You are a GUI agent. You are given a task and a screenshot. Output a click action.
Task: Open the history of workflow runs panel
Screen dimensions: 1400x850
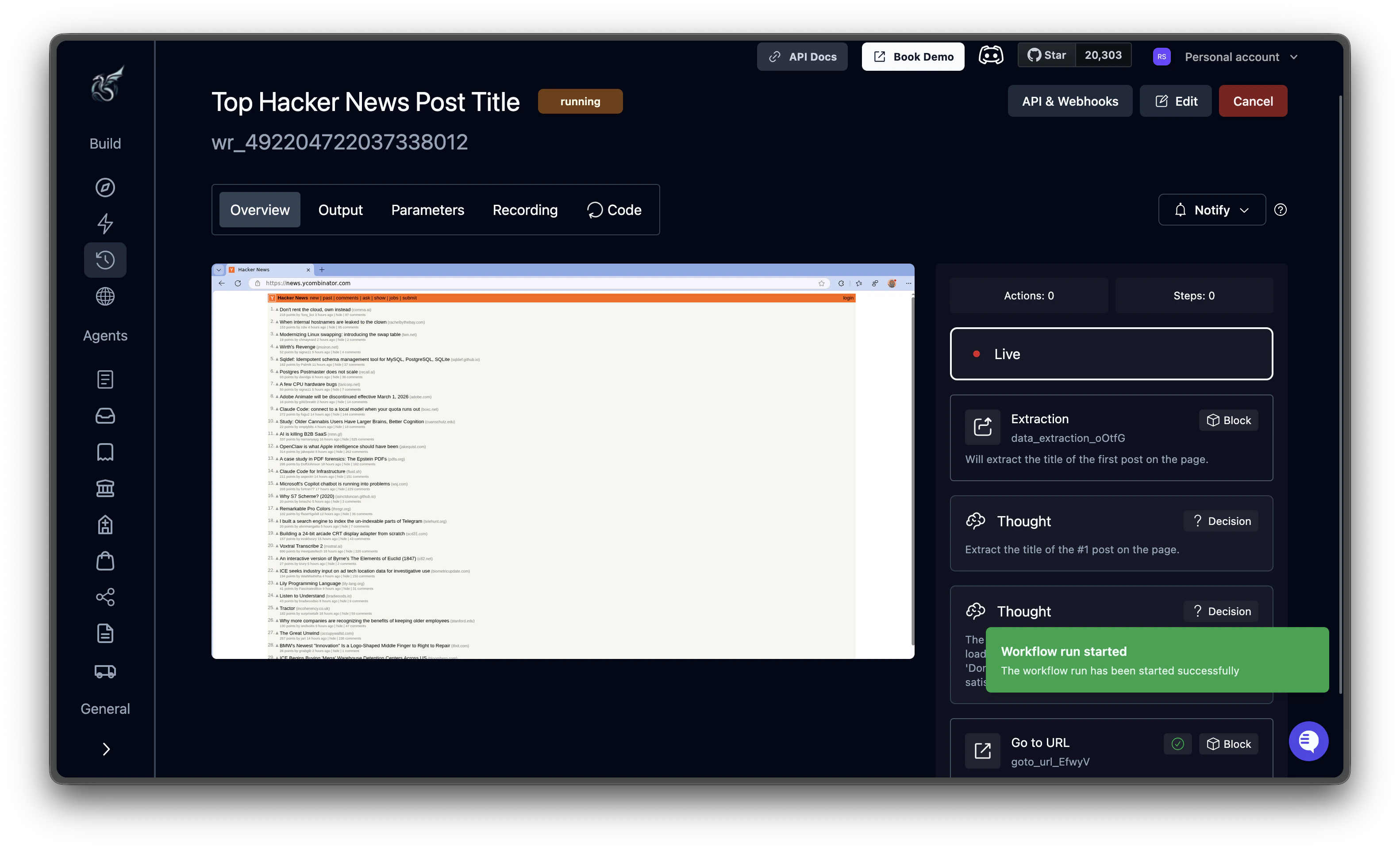(x=105, y=260)
